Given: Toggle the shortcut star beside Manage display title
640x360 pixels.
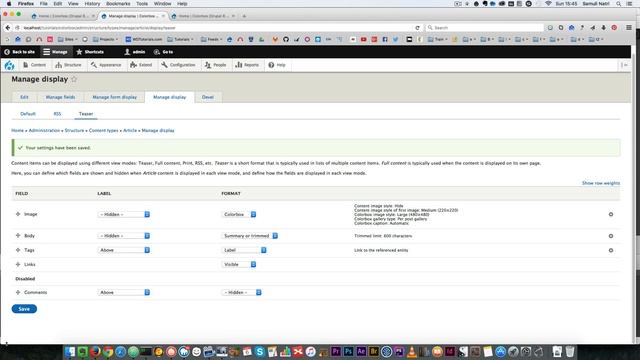Looking at the screenshot, I should [x=74, y=79].
